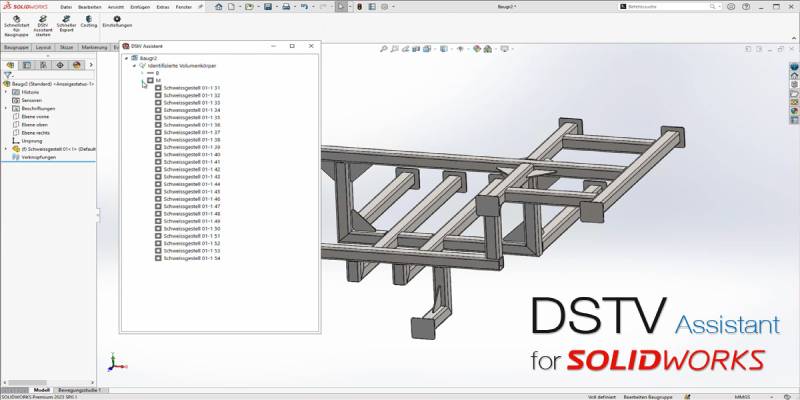This screenshot has height=400, width=800.
Task: Click the Apply scene icon
Action: point(488,49)
